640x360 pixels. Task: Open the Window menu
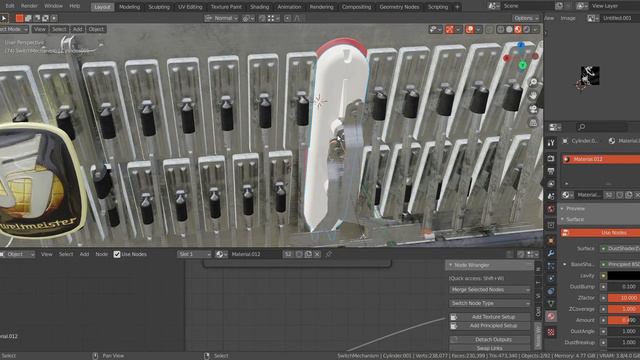[x=53, y=6]
